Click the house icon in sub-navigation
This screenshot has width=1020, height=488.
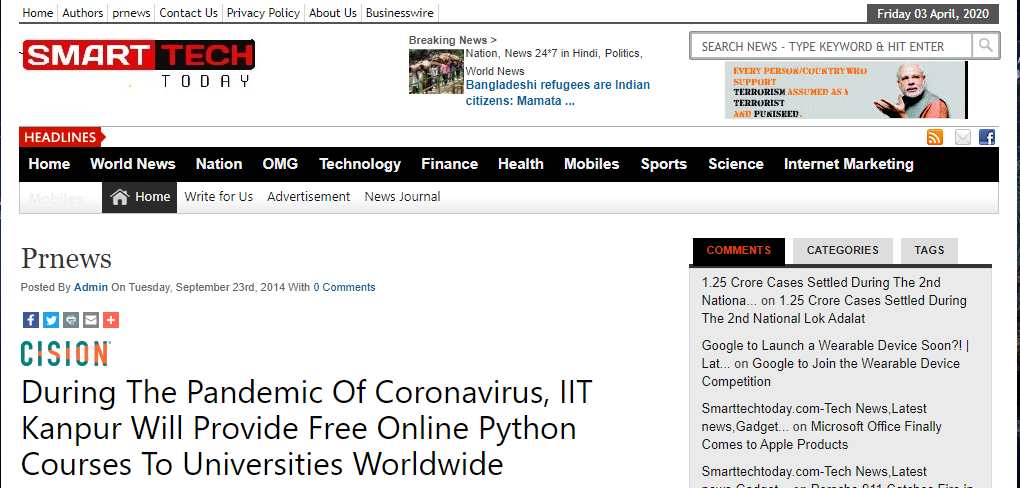(x=120, y=197)
